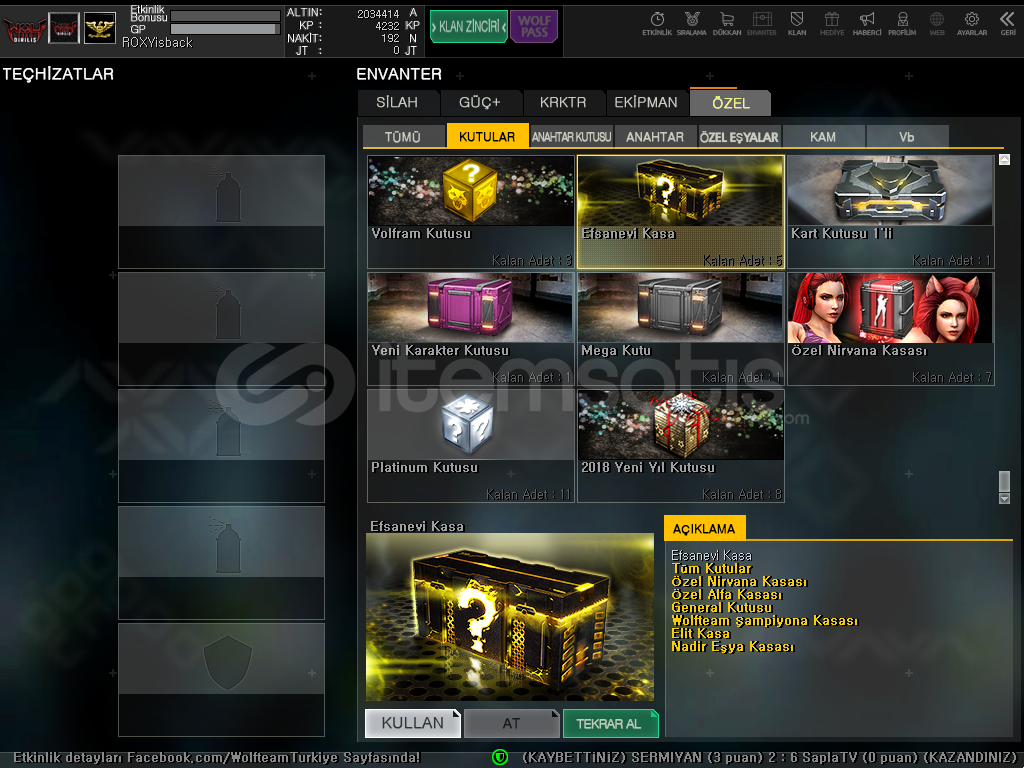Open the ANAHTAR KUTUSU sub-tab
Viewport: 1024px width, 768px height.
pos(571,136)
